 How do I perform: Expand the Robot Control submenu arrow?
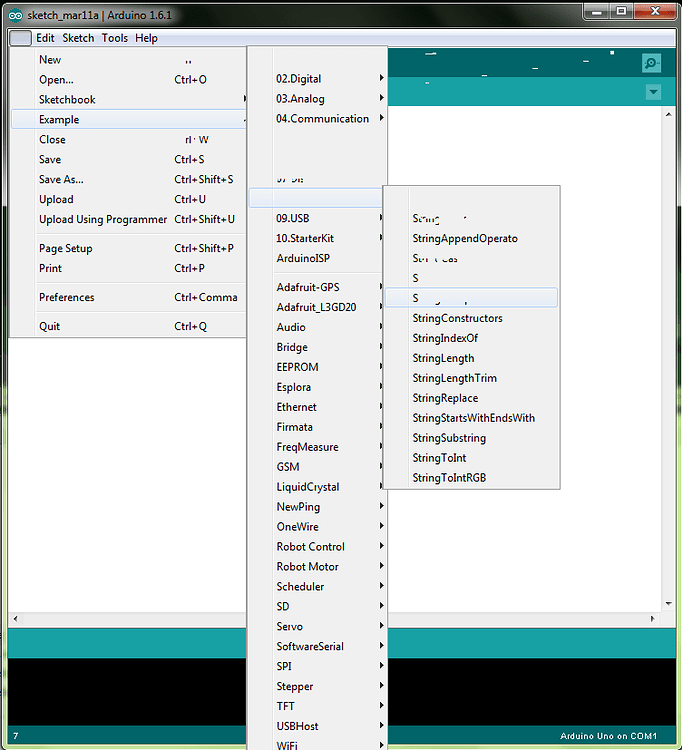pyautogui.click(x=381, y=546)
